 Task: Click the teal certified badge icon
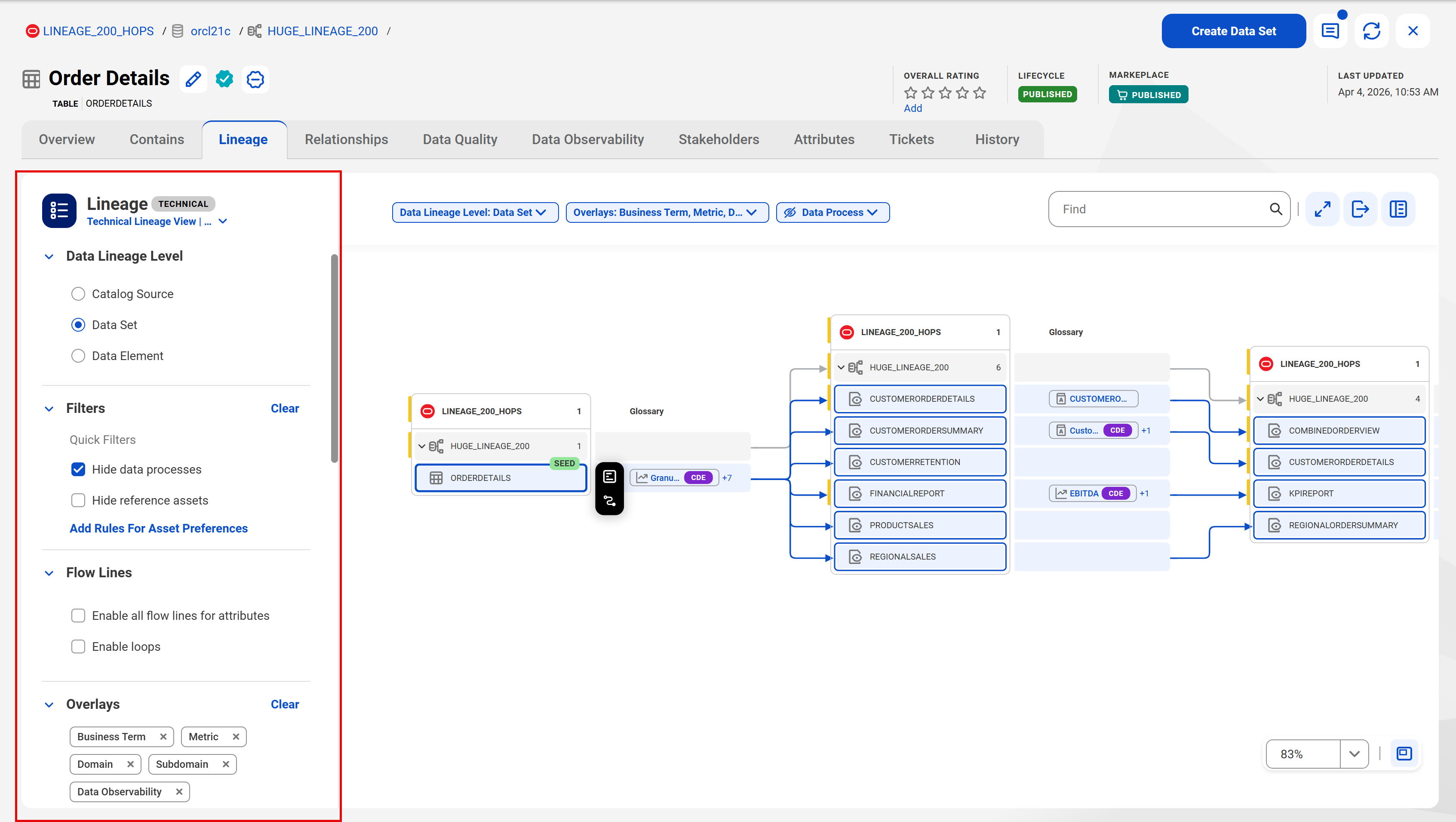(x=224, y=79)
